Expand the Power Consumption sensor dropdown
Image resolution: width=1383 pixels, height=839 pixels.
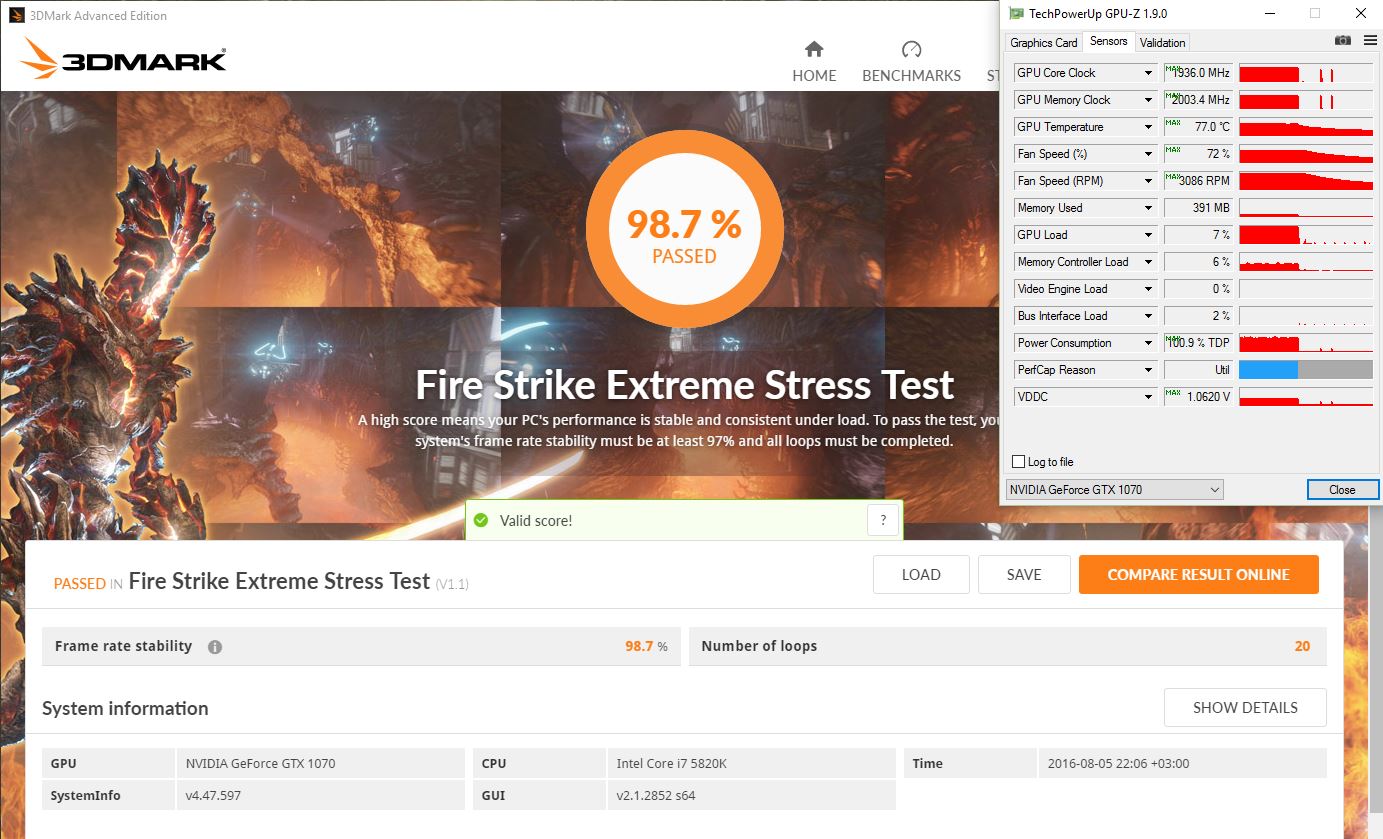coord(1148,343)
